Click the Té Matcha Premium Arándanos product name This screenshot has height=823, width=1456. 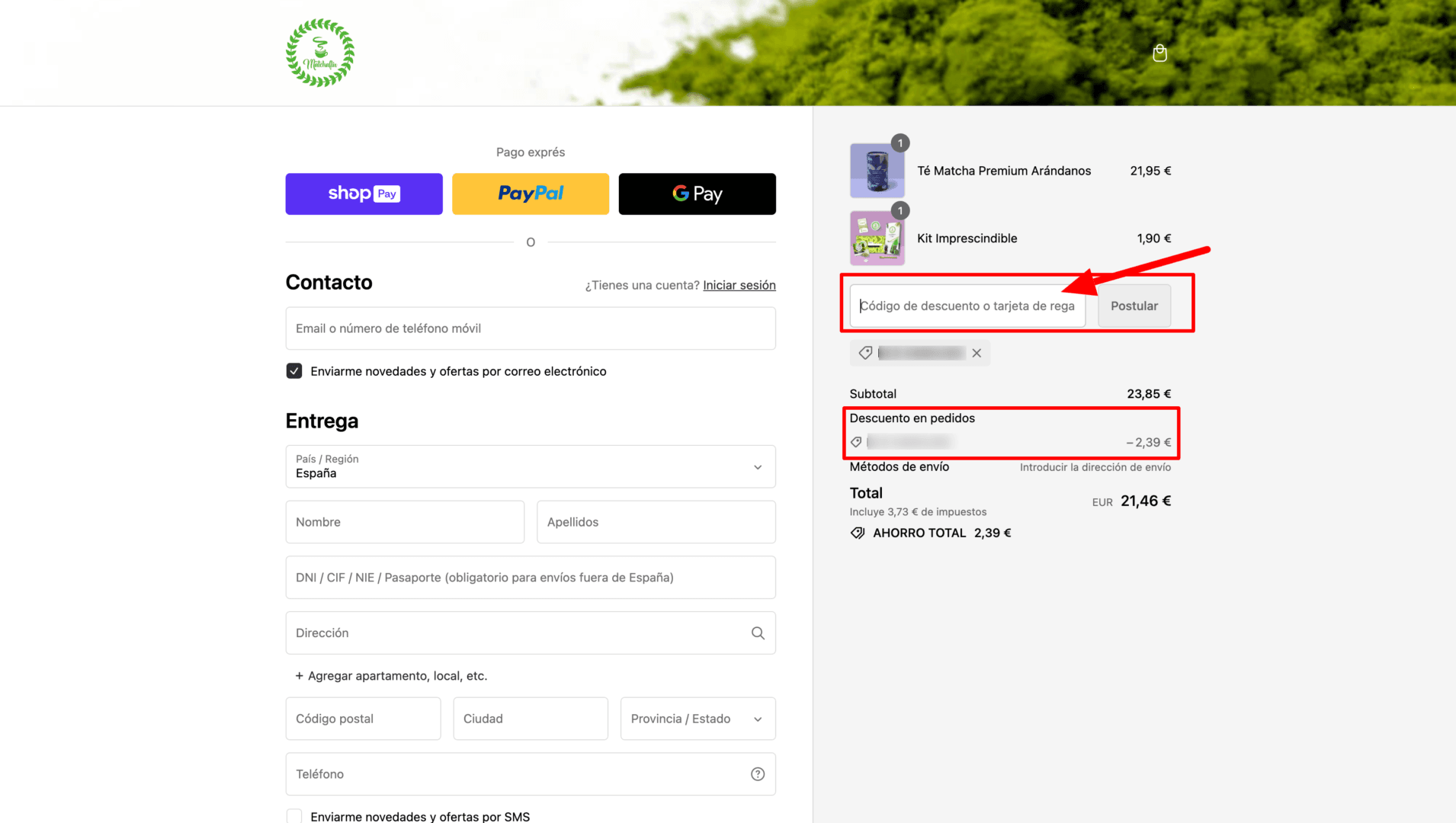point(1004,171)
